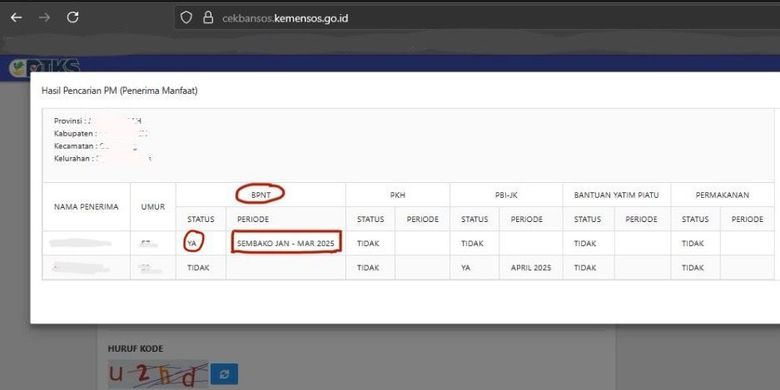This screenshot has width=780, height=390.
Task: Click the captcha code image
Action: click(158, 374)
